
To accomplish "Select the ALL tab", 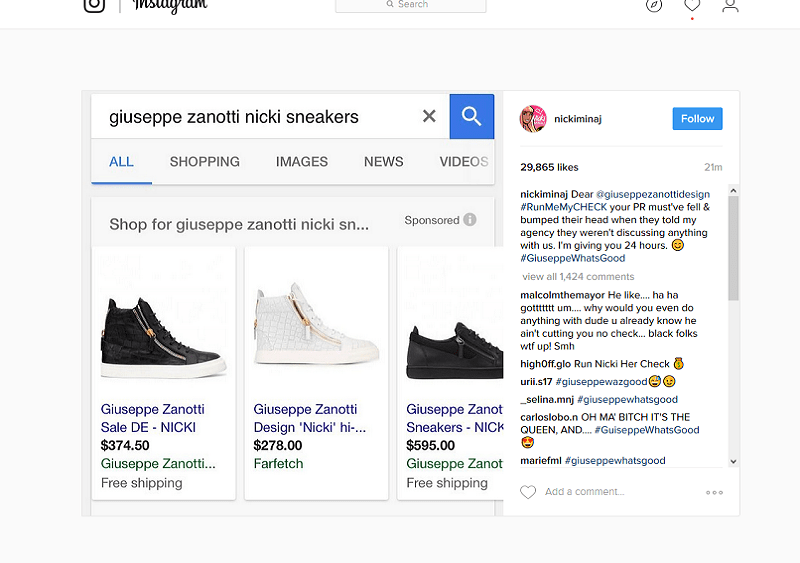I will click(x=121, y=162).
